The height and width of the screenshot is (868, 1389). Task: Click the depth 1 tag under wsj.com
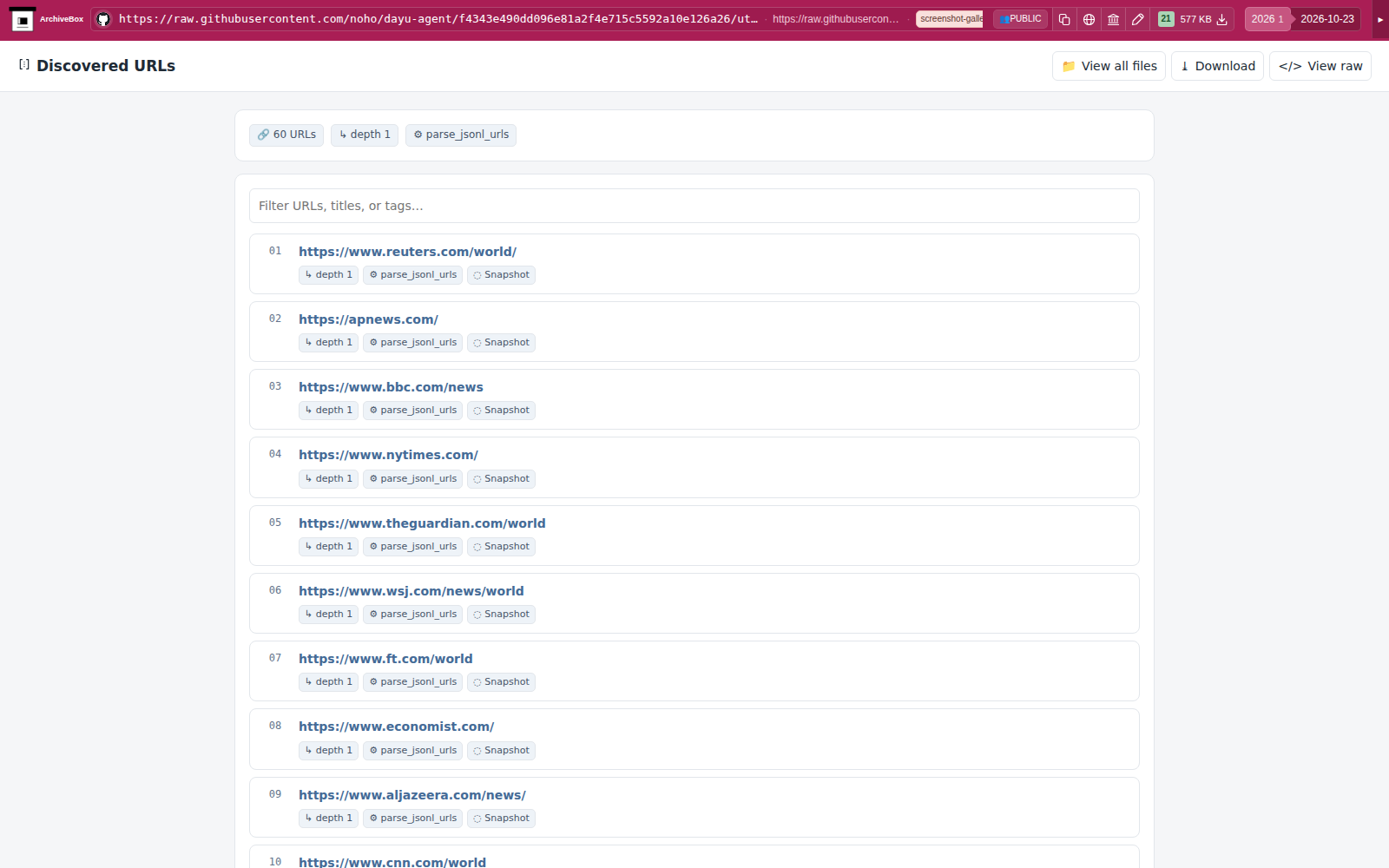pyautogui.click(x=328, y=615)
